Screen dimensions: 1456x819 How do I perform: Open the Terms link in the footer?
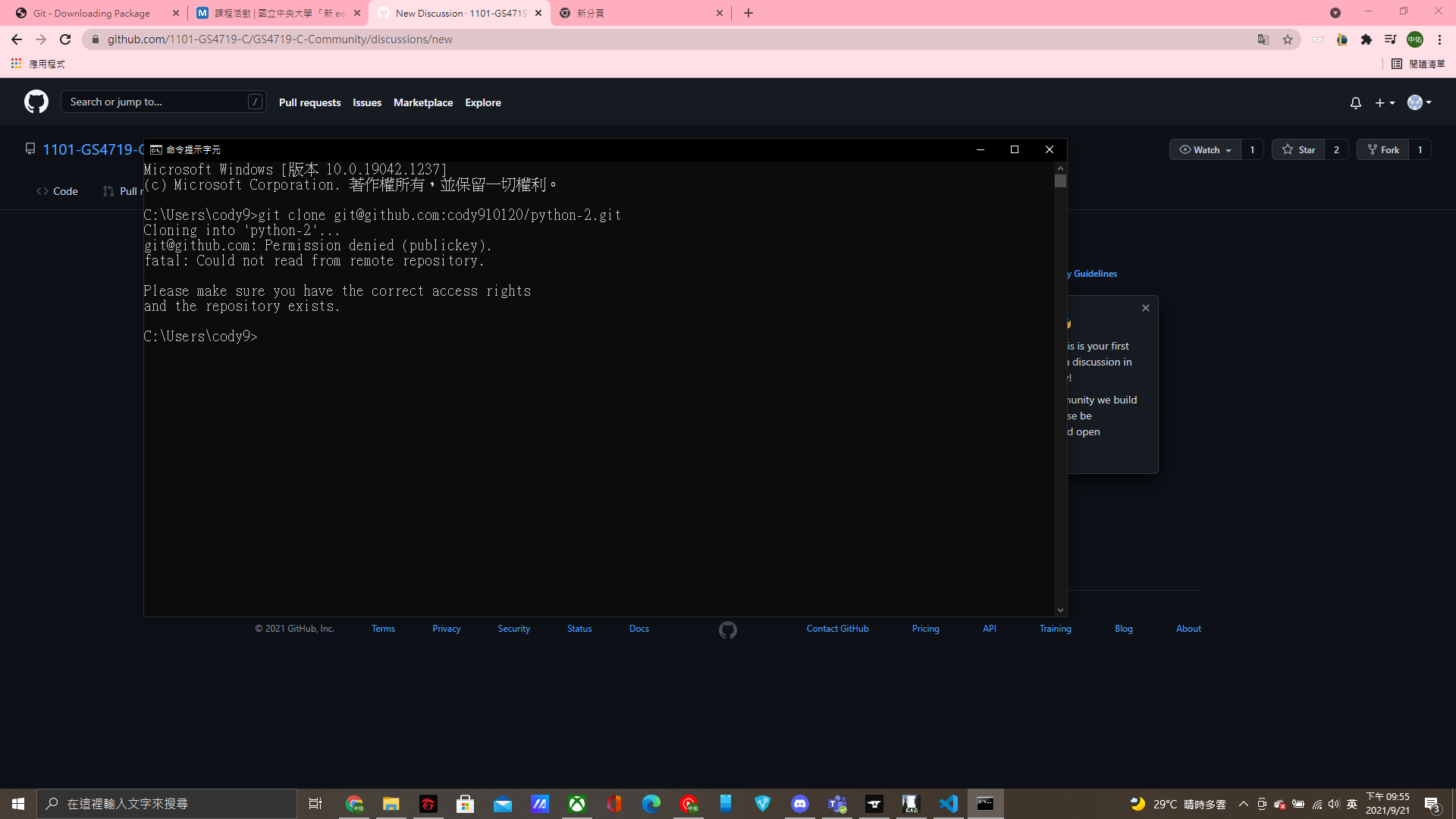point(383,628)
